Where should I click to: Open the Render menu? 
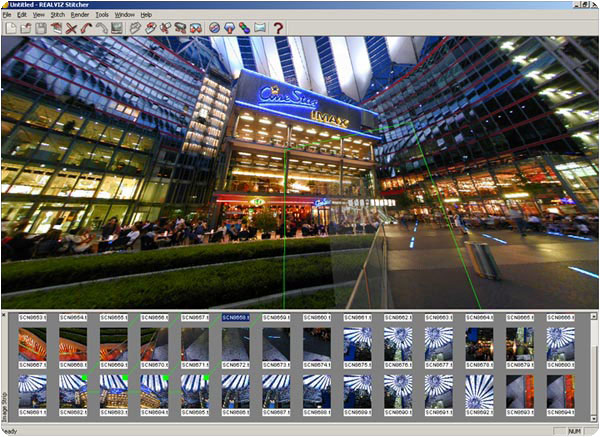tap(80, 15)
